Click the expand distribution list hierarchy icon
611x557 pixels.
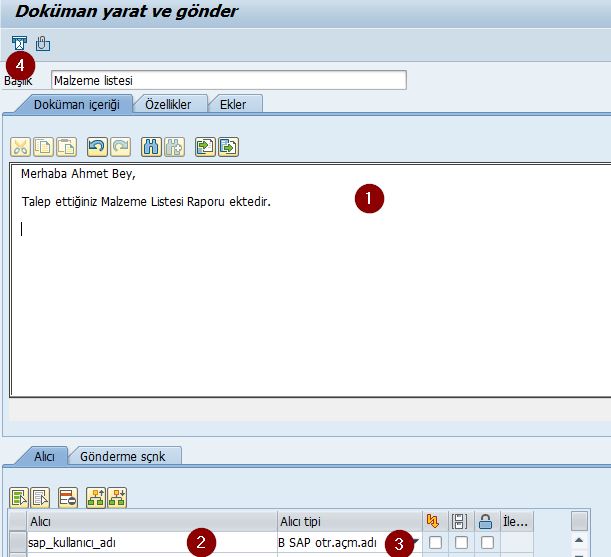click(96, 498)
